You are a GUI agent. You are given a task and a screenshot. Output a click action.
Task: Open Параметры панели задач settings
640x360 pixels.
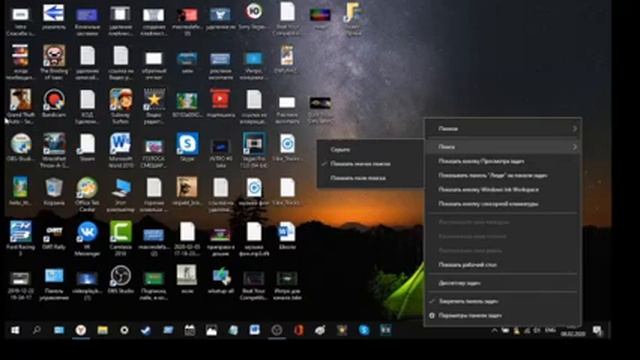503,316
